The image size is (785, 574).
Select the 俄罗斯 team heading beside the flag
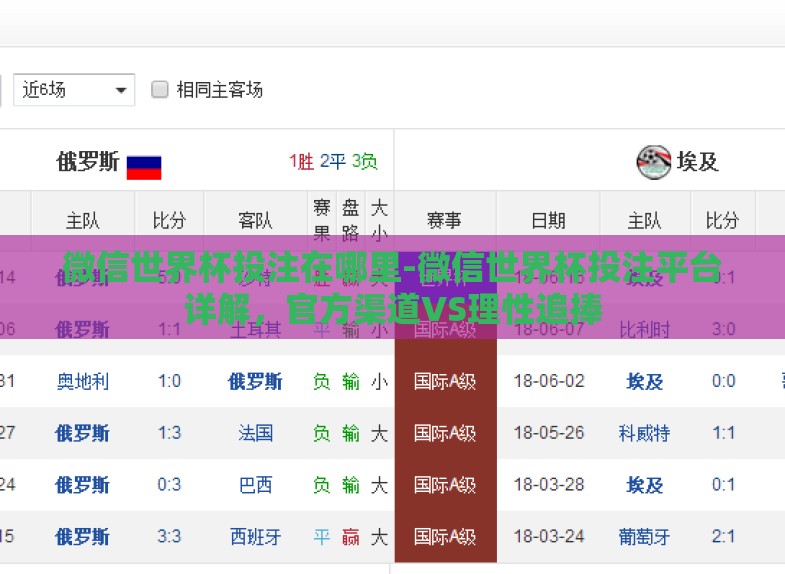[88, 162]
